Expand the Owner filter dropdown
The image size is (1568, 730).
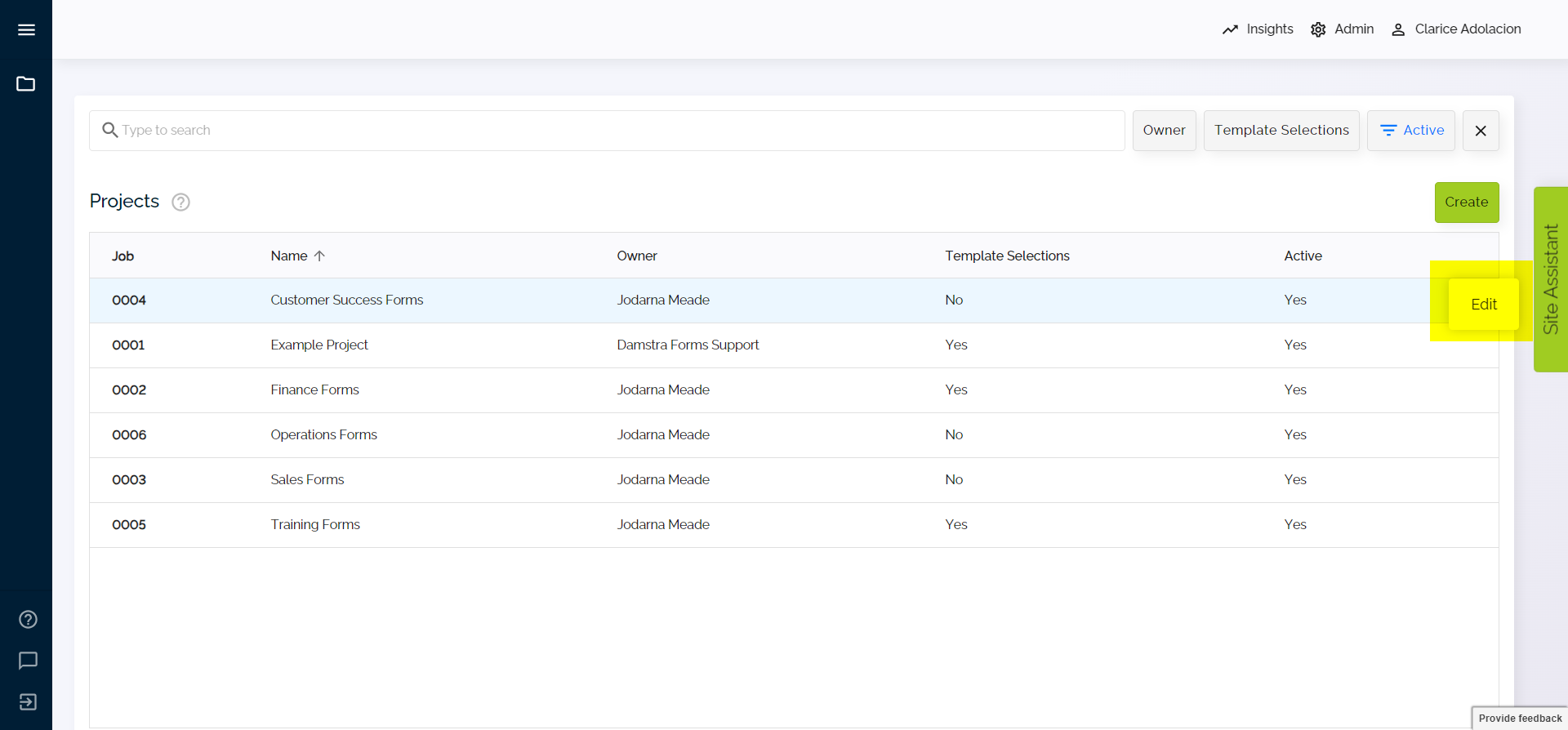[1164, 131]
